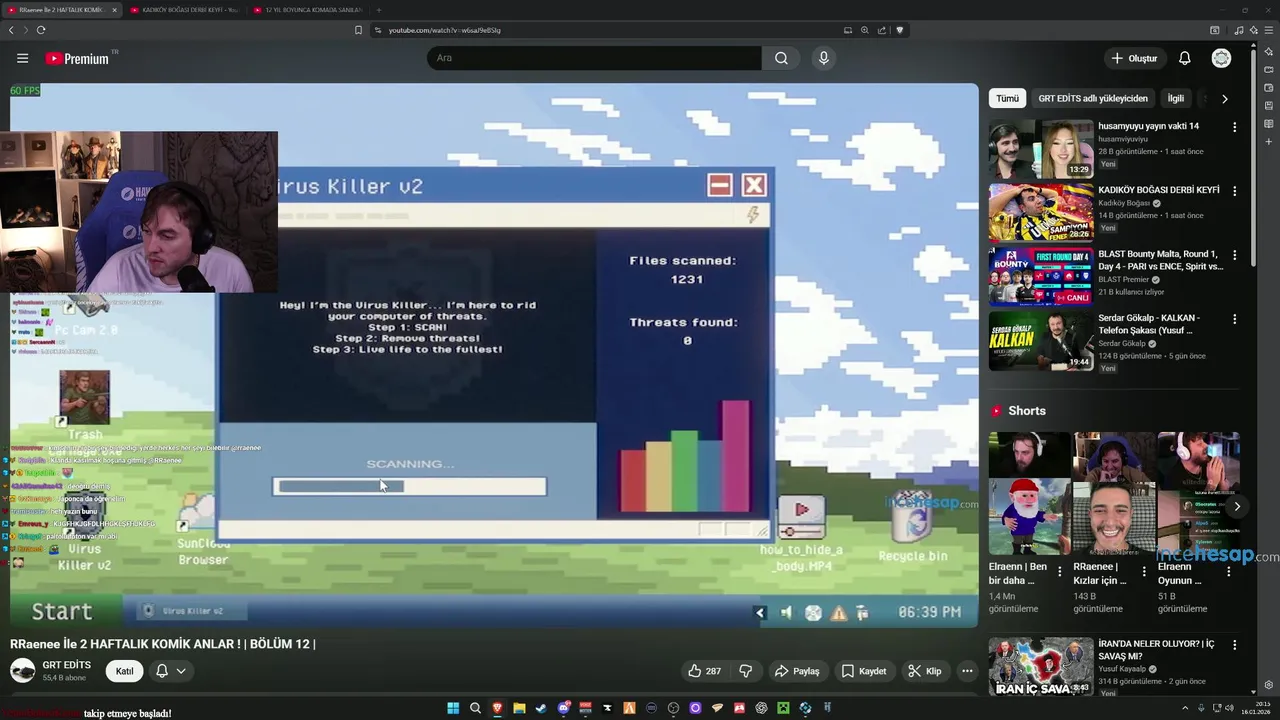Open the İRAN'DA NELER OLUYOR video title
This screenshot has height=720, width=1280.
1156,650
